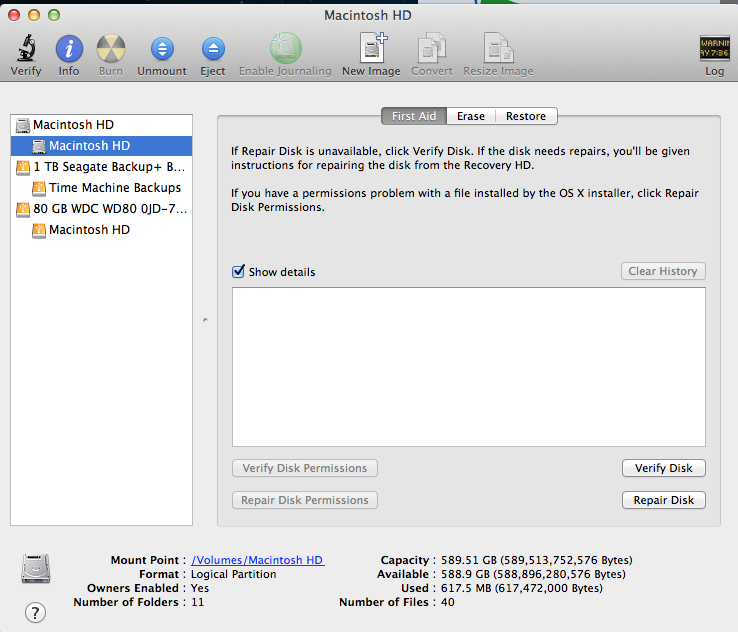Zoom the window with the green button
This screenshot has width=738, height=632.
tap(54, 15)
